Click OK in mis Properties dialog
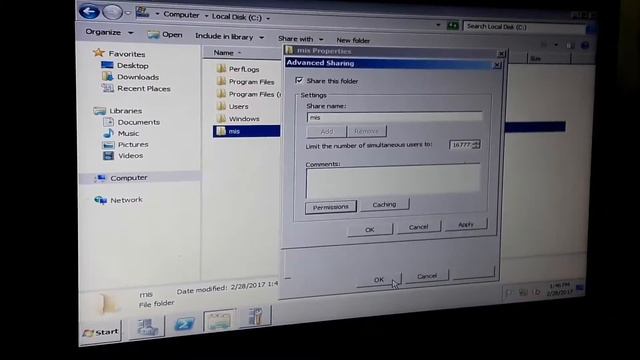 coord(379,280)
